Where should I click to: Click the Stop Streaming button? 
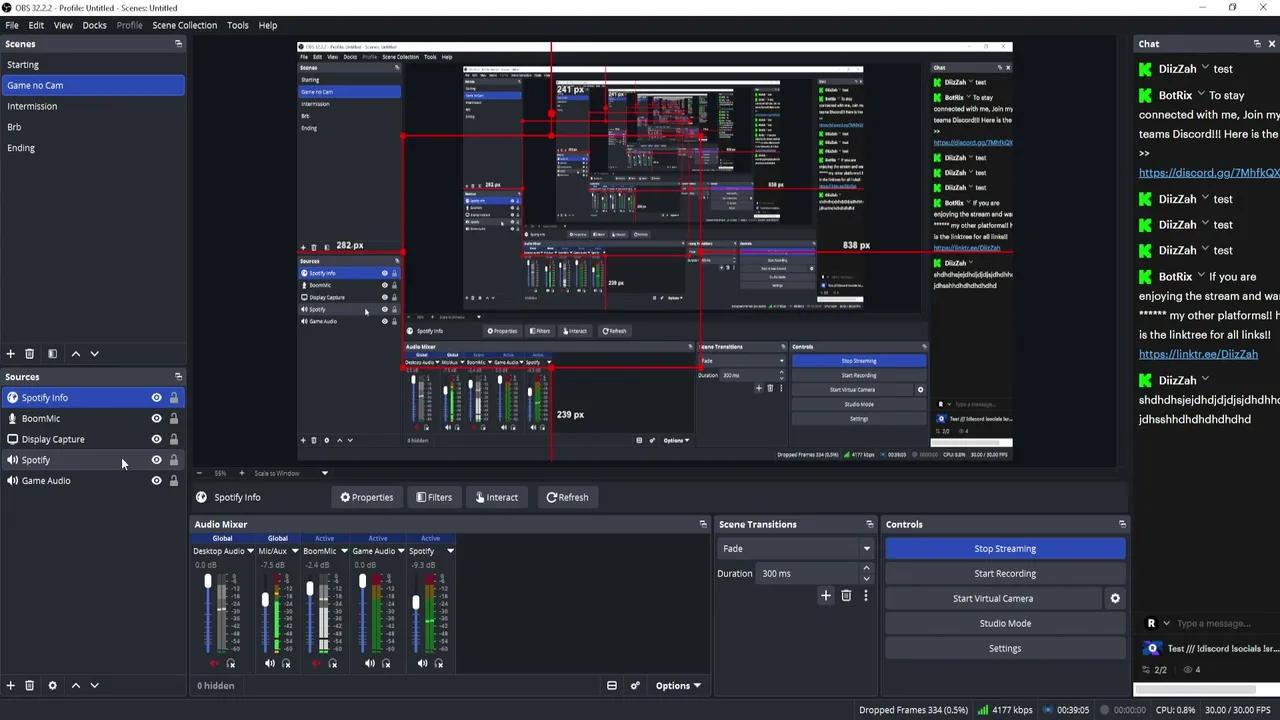pyautogui.click(x=1005, y=548)
